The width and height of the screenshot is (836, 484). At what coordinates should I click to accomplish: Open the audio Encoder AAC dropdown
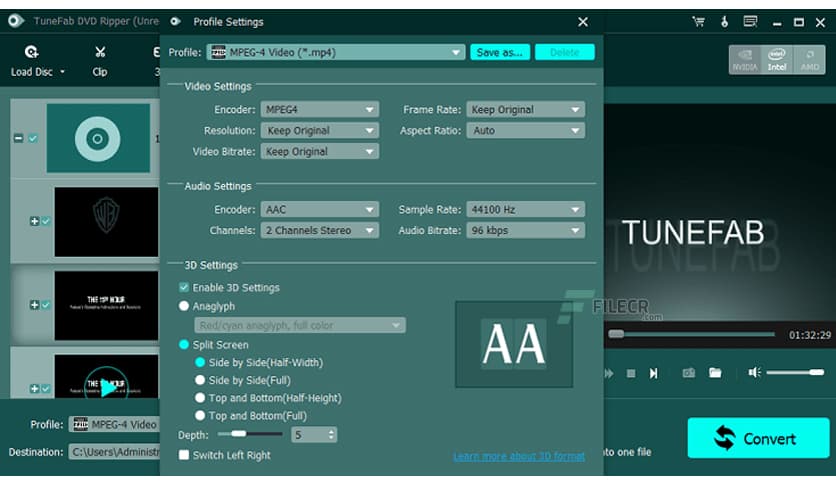[319, 209]
